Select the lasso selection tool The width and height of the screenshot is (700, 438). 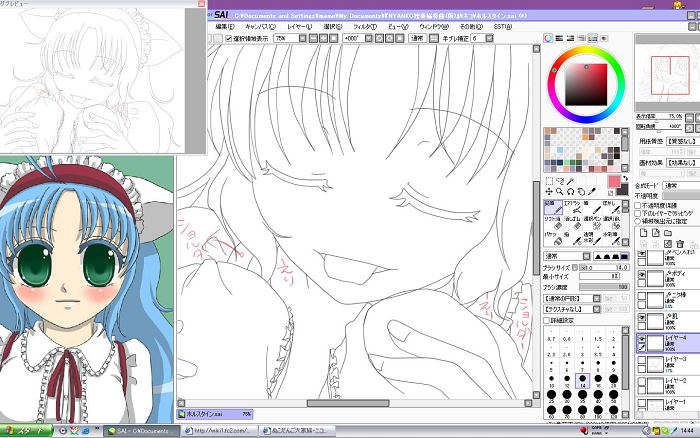click(x=560, y=181)
